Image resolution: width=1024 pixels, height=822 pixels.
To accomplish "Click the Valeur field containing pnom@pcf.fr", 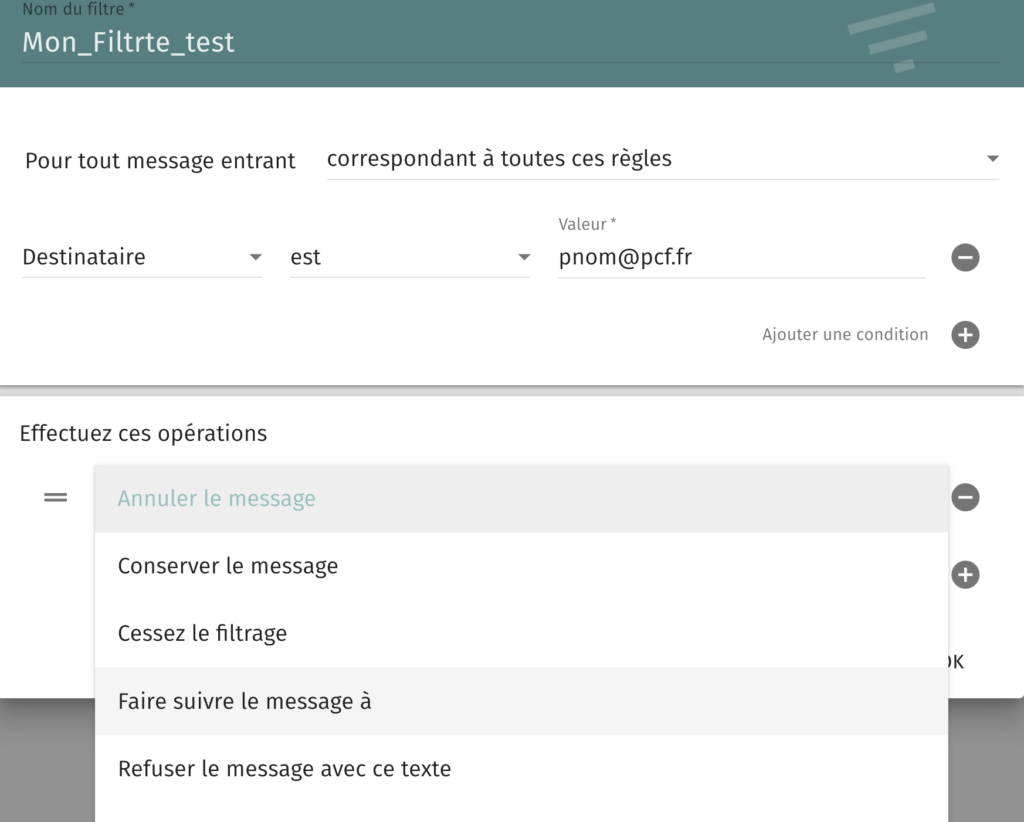I will [x=741, y=257].
